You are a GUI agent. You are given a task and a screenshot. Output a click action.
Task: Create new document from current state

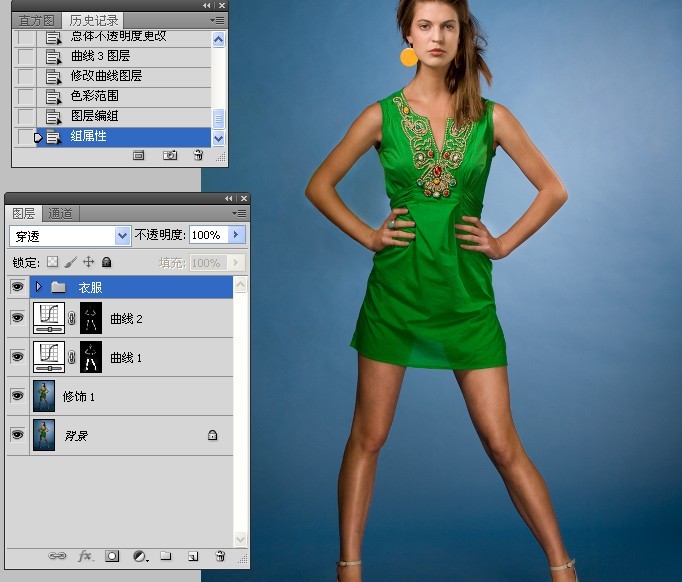point(138,155)
